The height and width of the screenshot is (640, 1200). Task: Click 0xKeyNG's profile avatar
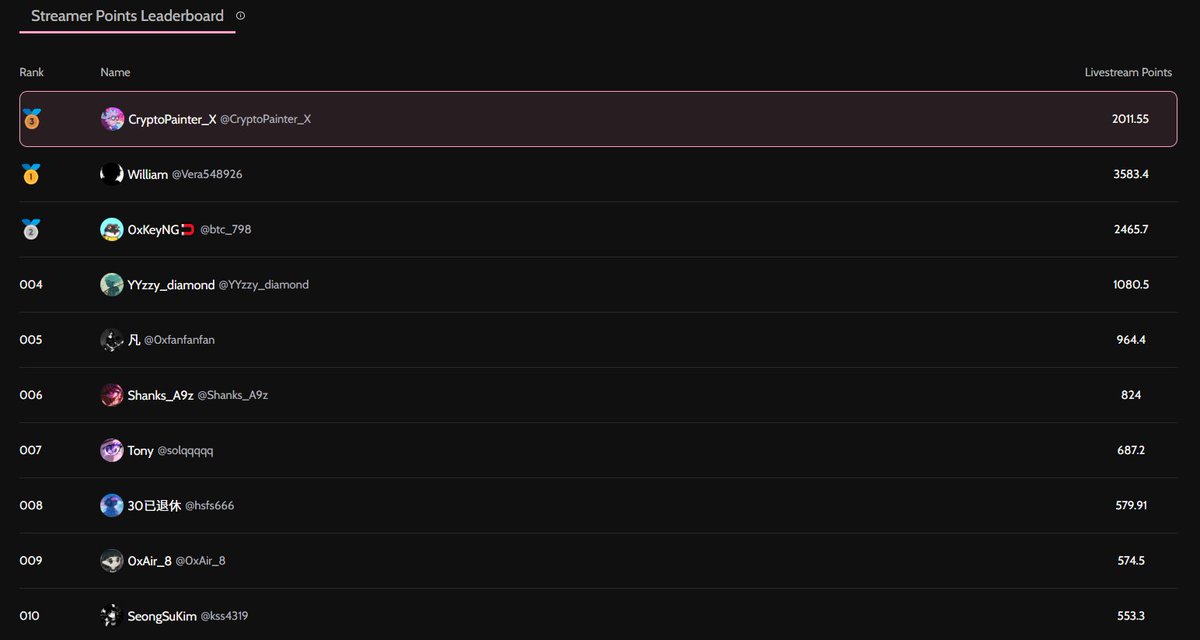[112, 229]
